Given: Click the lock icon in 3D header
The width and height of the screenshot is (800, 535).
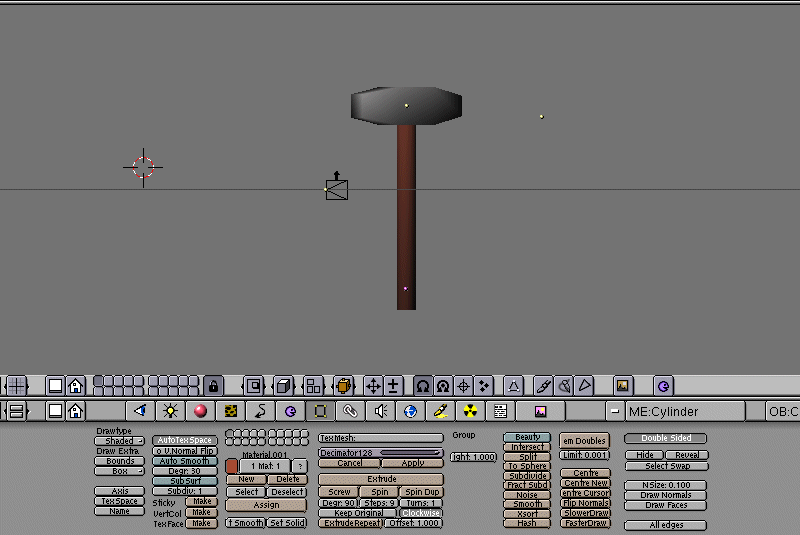Looking at the screenshot, I should click(x=213, y=385).
